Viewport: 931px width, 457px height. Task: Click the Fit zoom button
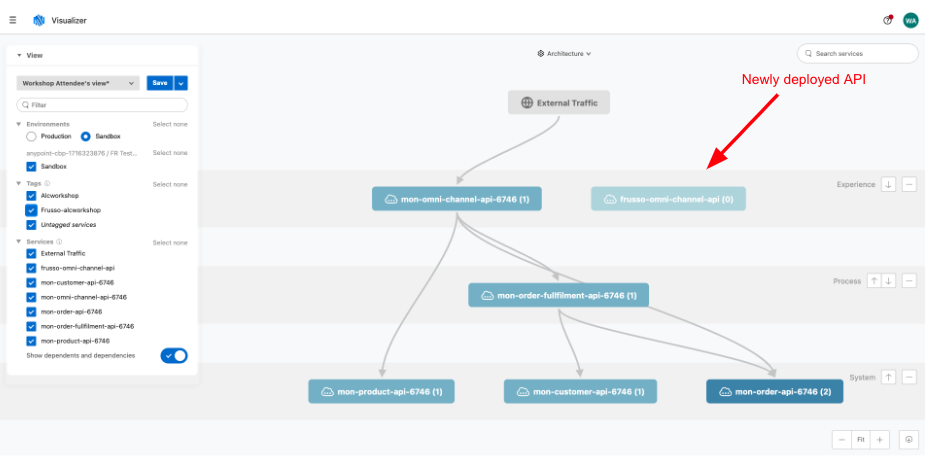point(860,439)
